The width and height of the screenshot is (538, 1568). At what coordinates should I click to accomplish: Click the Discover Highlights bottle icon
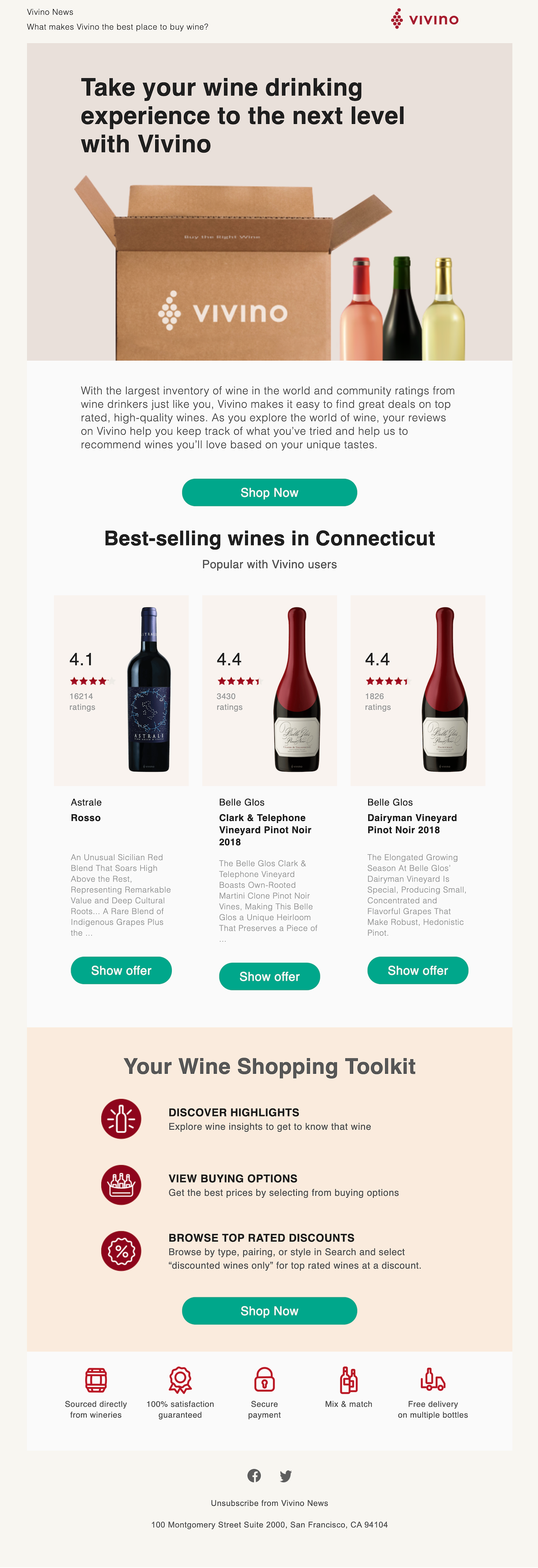(x=121, y=1118)
